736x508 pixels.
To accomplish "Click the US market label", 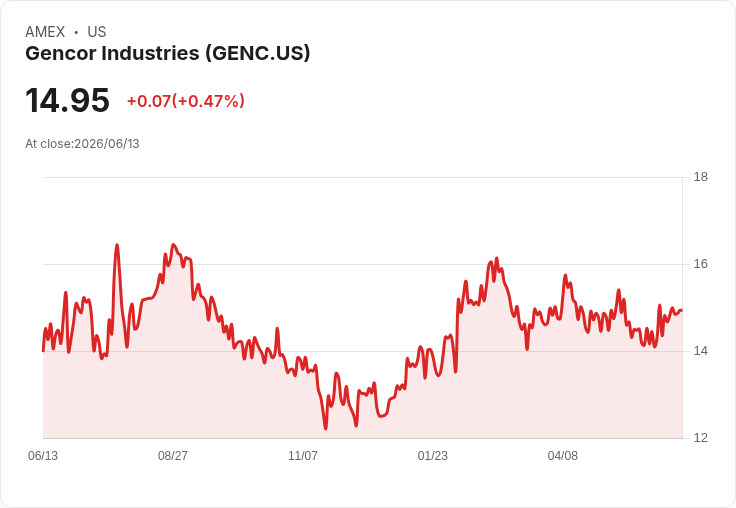I will click(x=97, y=32).
